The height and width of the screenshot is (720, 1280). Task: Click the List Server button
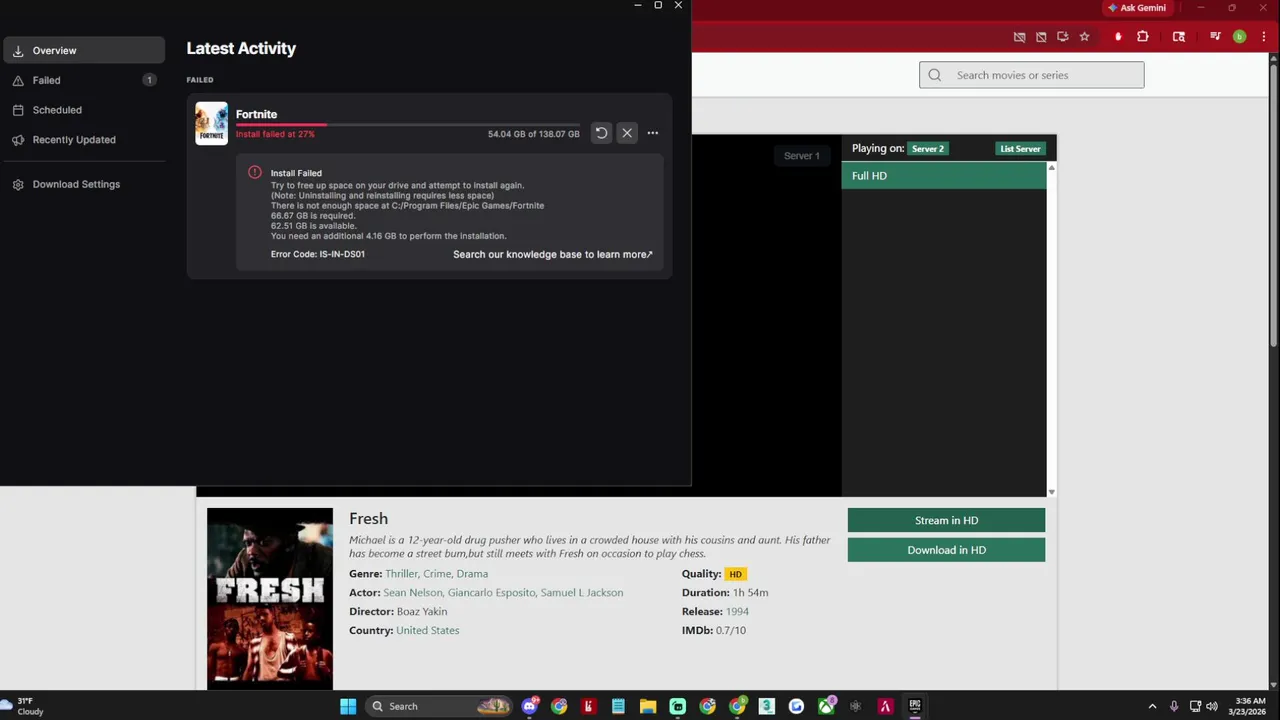pyautogui.click(x=1020, y=149)
